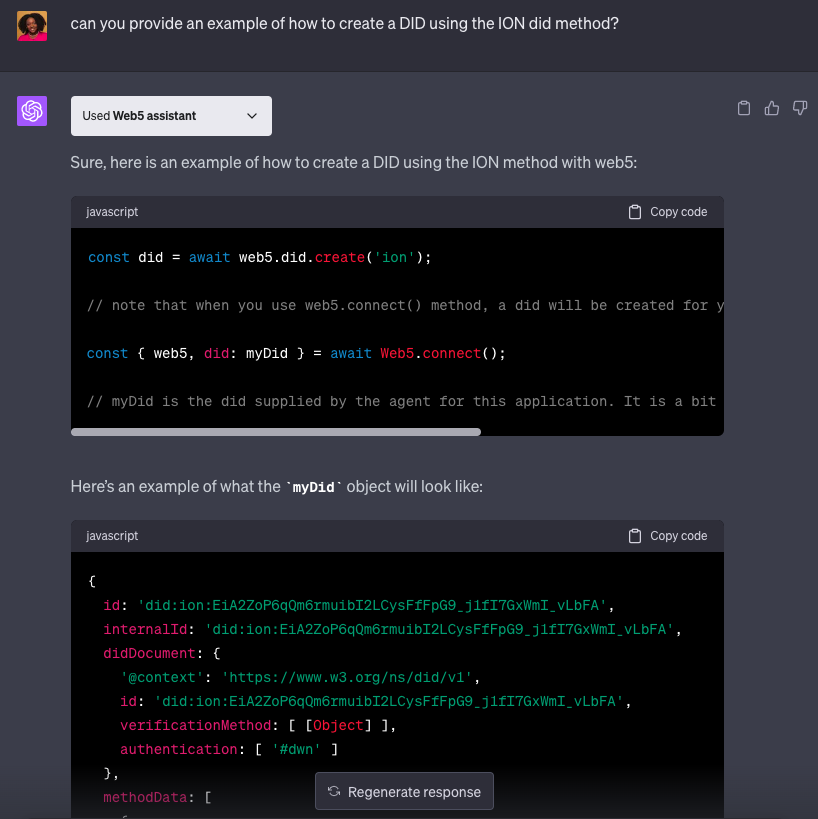Screen dimensions: 818x819
Task: Click the comment starting '// note that when'
Action: coord(405,306)
